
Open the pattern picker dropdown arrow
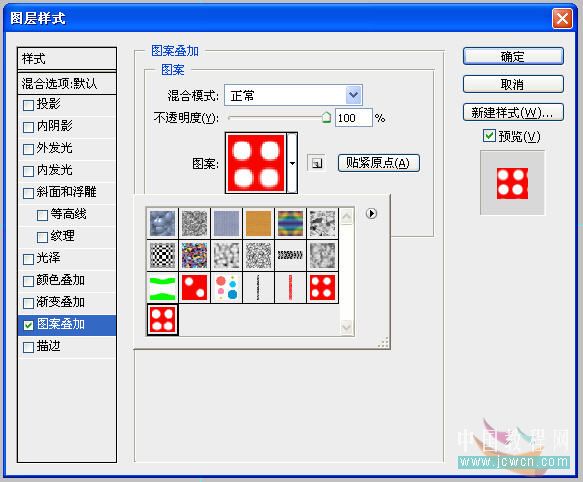[x=292, y=163]
